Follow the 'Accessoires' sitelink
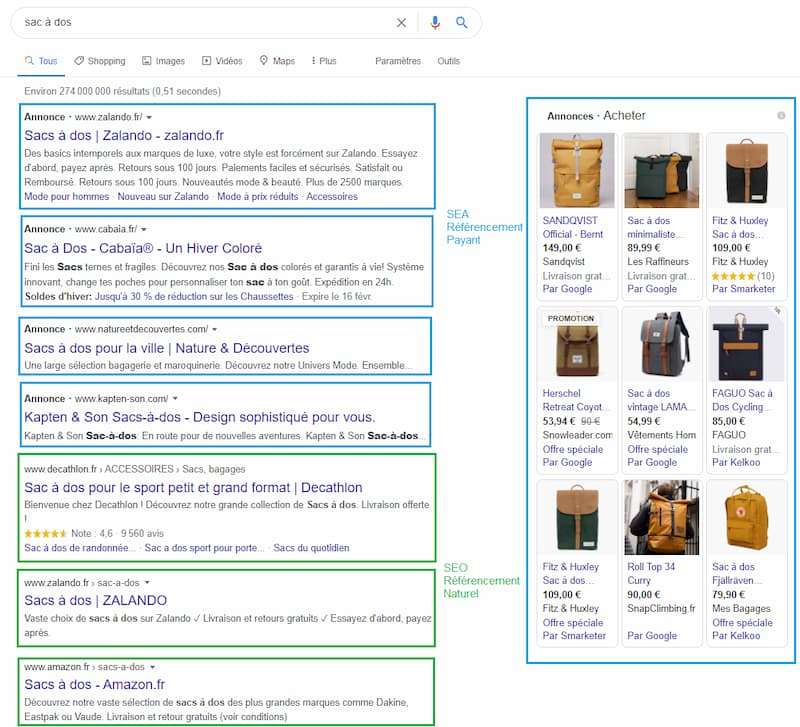Viewport: 800px width, 727px height. click(332, 196)
